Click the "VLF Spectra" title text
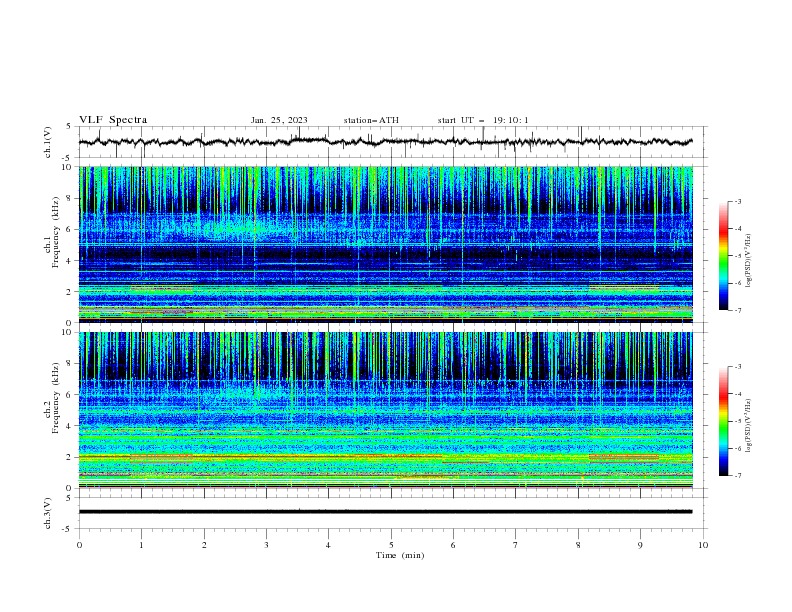792x612 pixels. click(113, 120)
